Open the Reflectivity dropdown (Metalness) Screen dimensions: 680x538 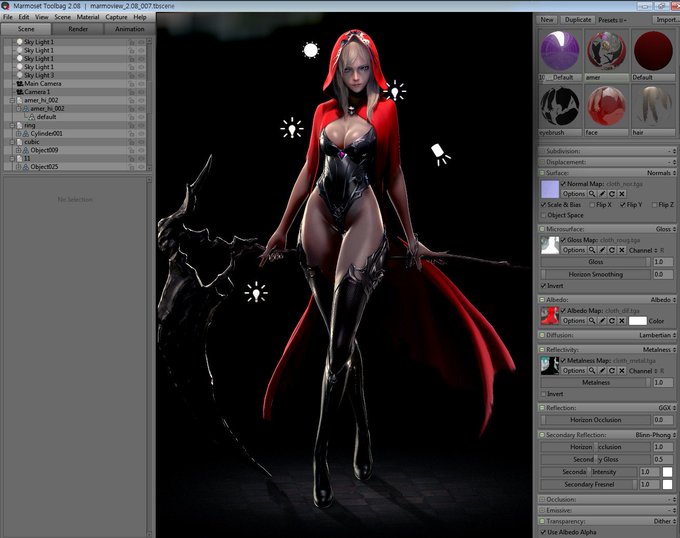click(659, 349)
